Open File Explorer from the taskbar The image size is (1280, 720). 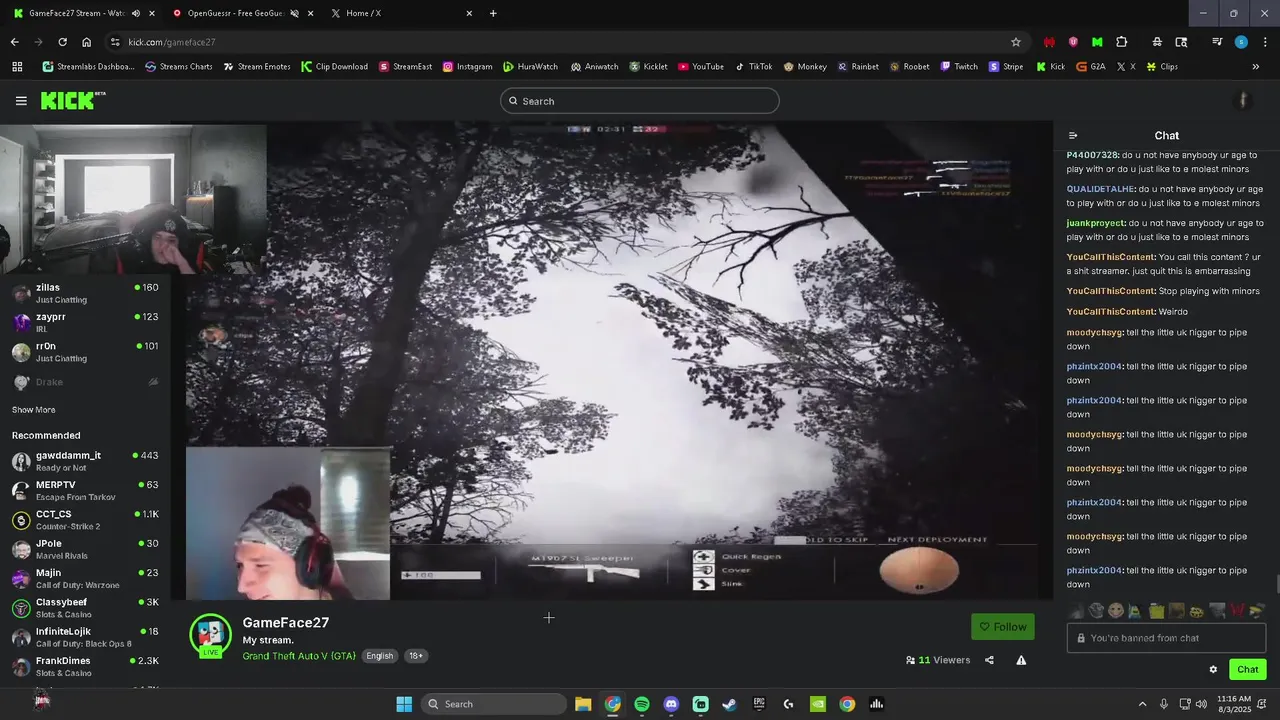[583, 704]
